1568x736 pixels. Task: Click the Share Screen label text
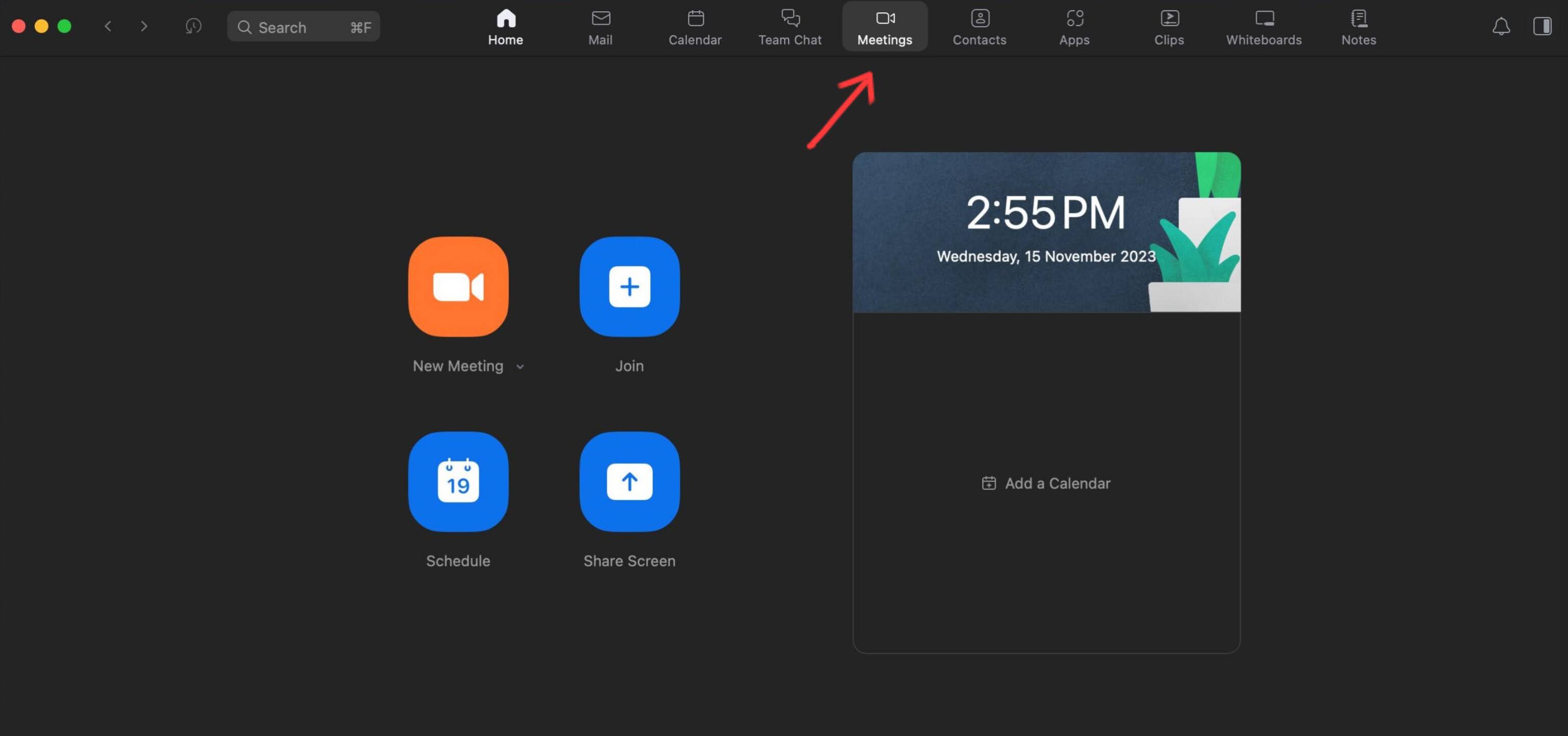(629, 560)
